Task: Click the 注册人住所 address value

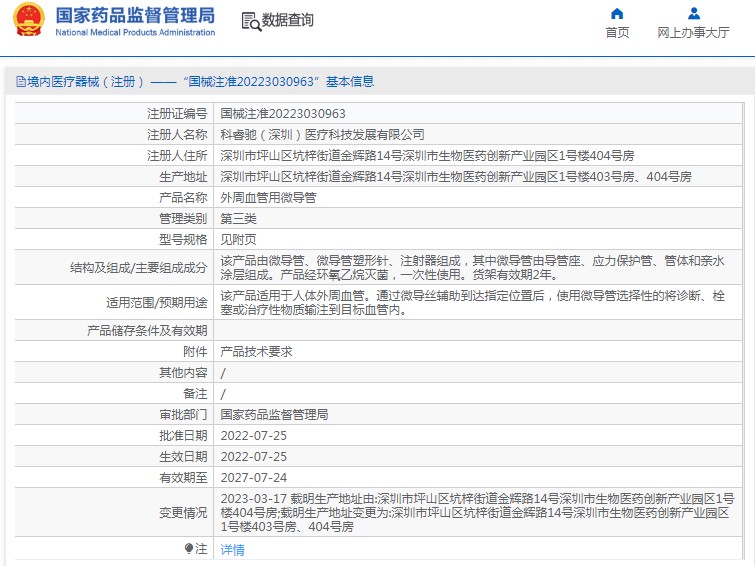Action: pyautogui.click(x=428, y=156)
